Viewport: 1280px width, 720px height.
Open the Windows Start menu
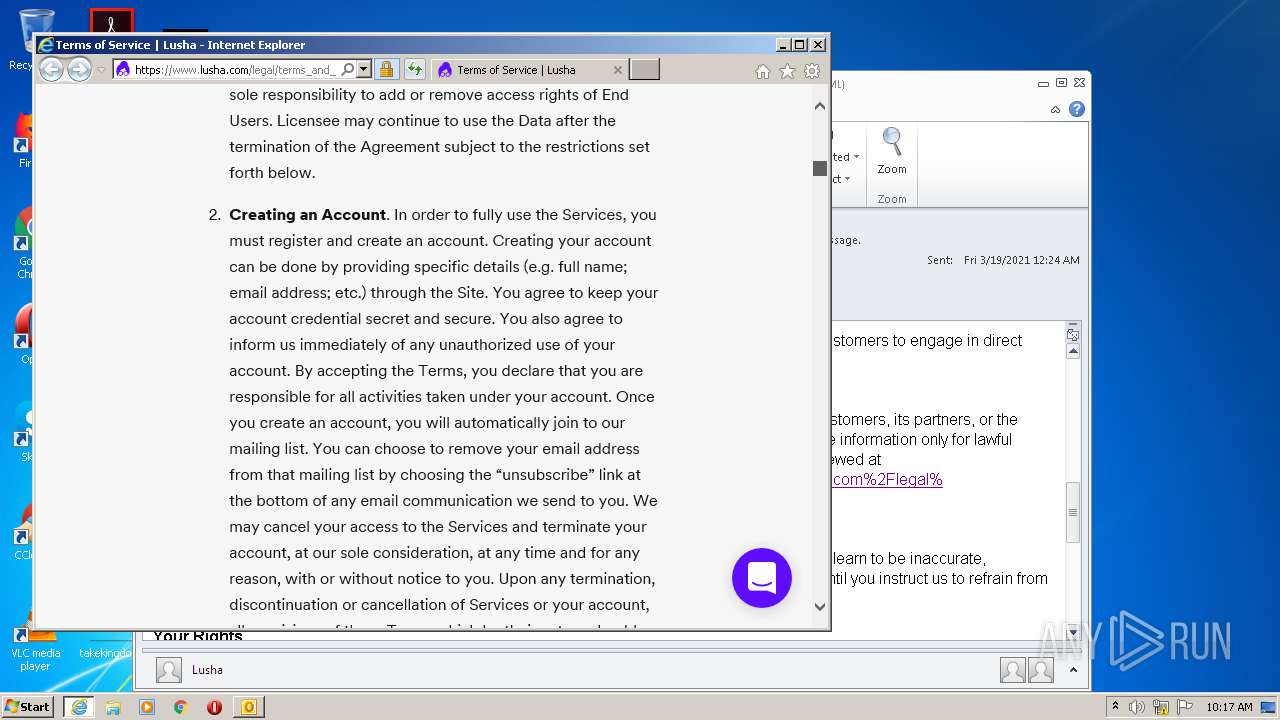point(28,707)
